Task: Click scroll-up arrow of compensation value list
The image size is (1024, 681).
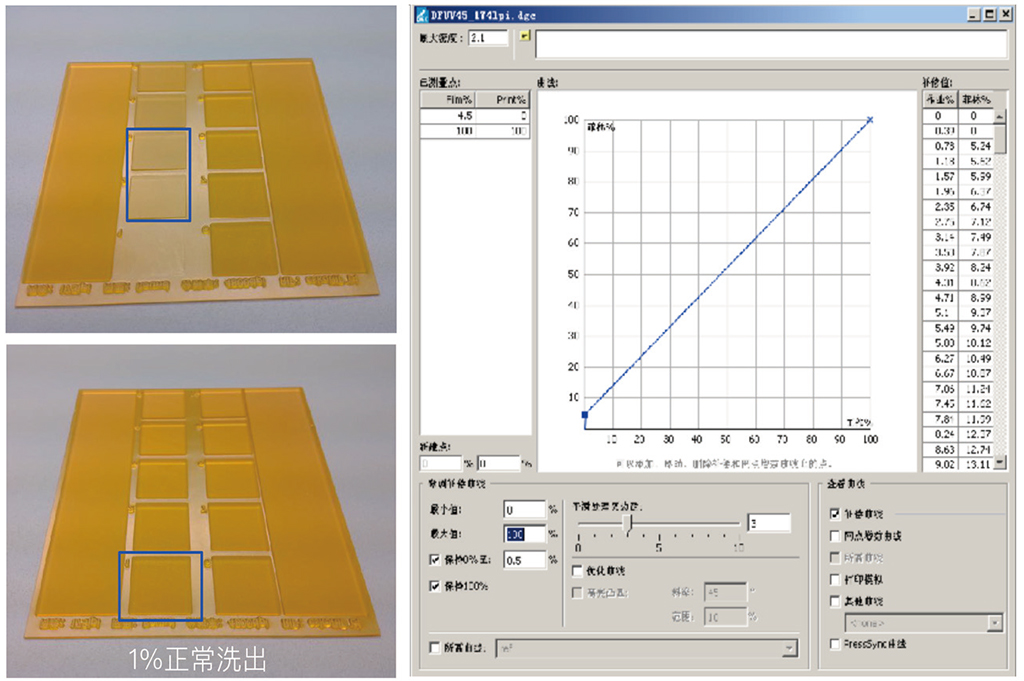Action: pyautogui.click(x=1000, y=117)
